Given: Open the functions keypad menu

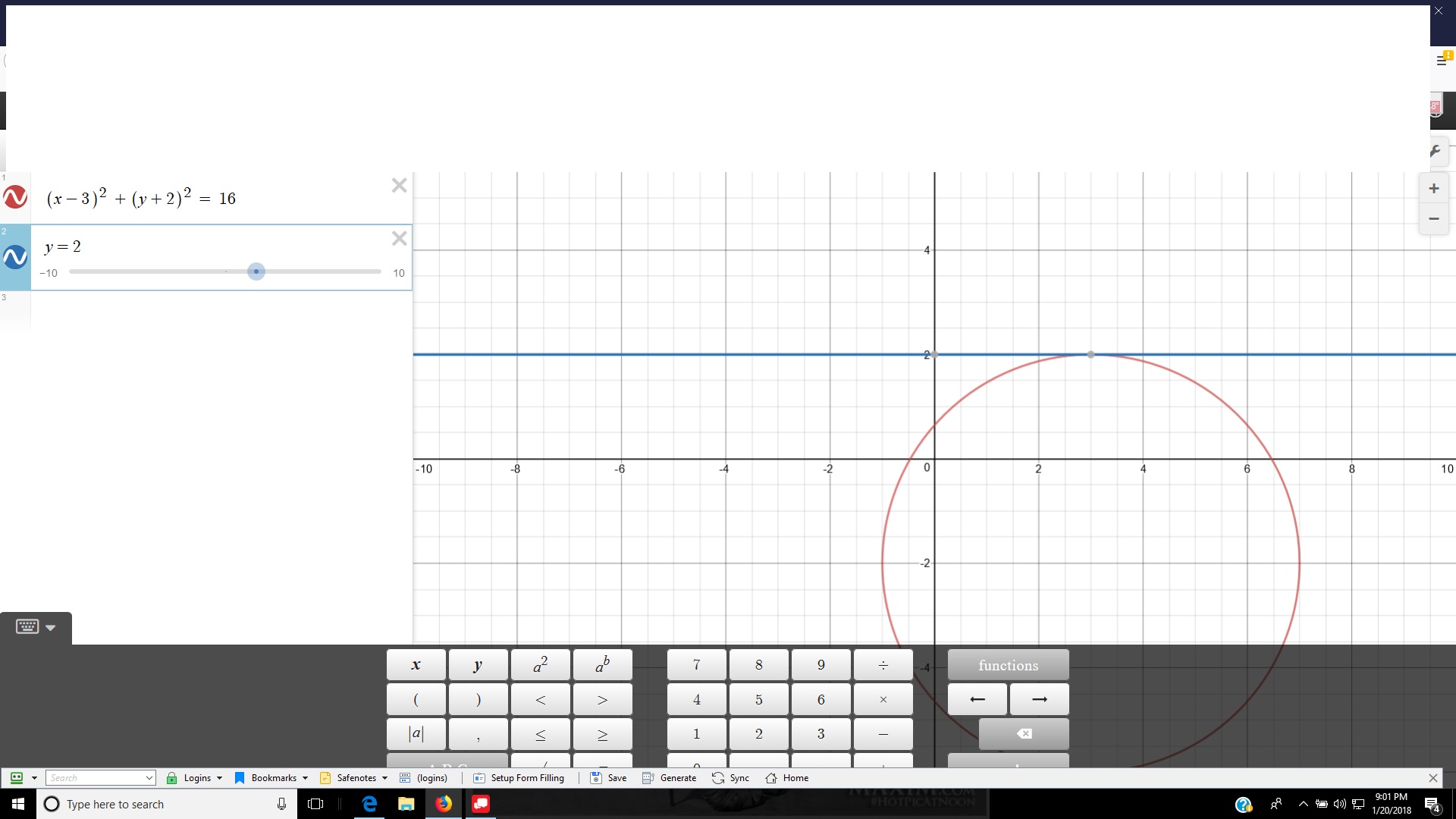Looking at the screenshot, I should pyautogui.click(x=1008, y=665).
